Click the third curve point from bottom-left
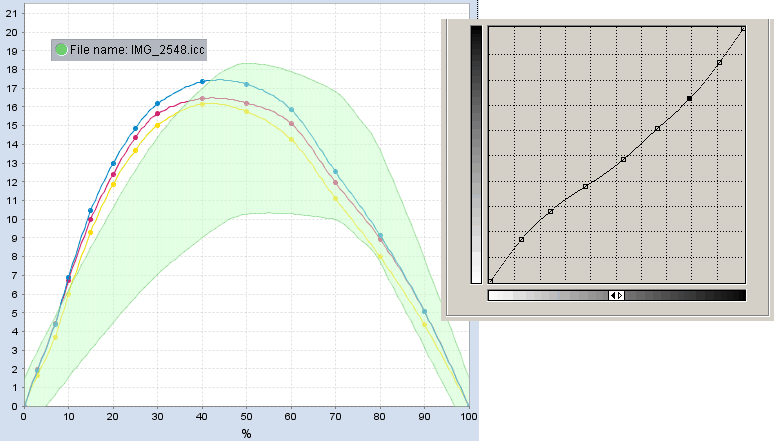Image resolution: width=775 pixels, height=441 pixels. pos(551,212)
